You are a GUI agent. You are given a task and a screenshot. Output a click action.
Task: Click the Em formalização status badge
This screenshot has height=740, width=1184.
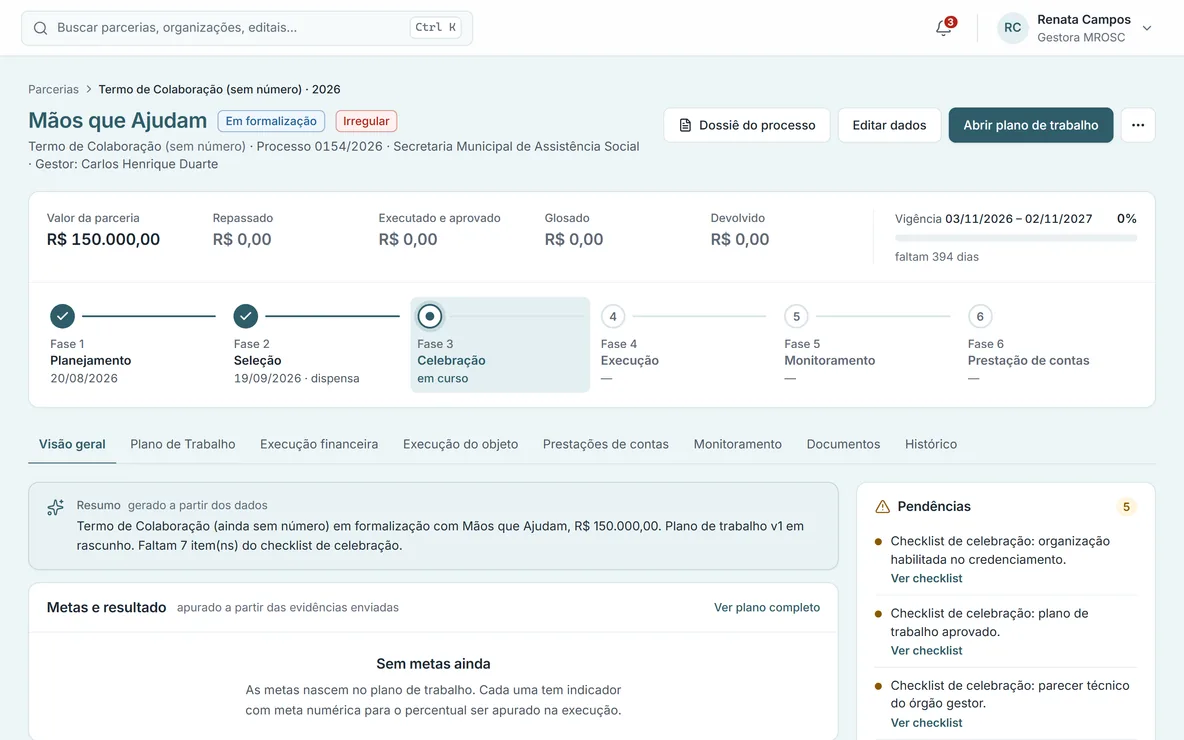[271, 121]
